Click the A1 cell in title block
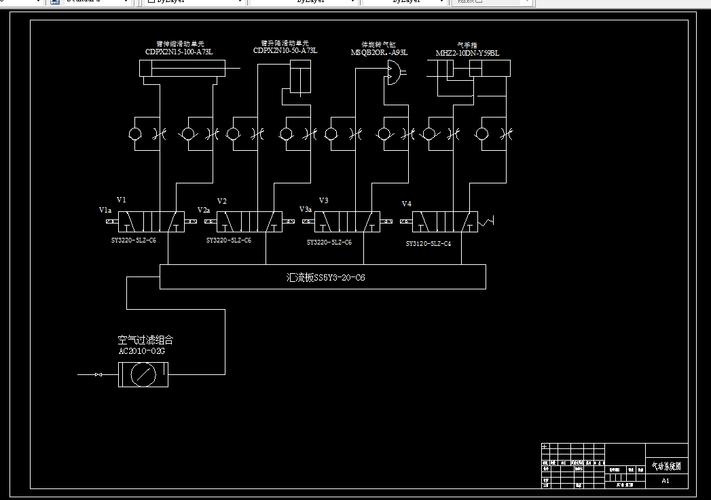The width and height of the screenshot is (711, 500). 666,481
